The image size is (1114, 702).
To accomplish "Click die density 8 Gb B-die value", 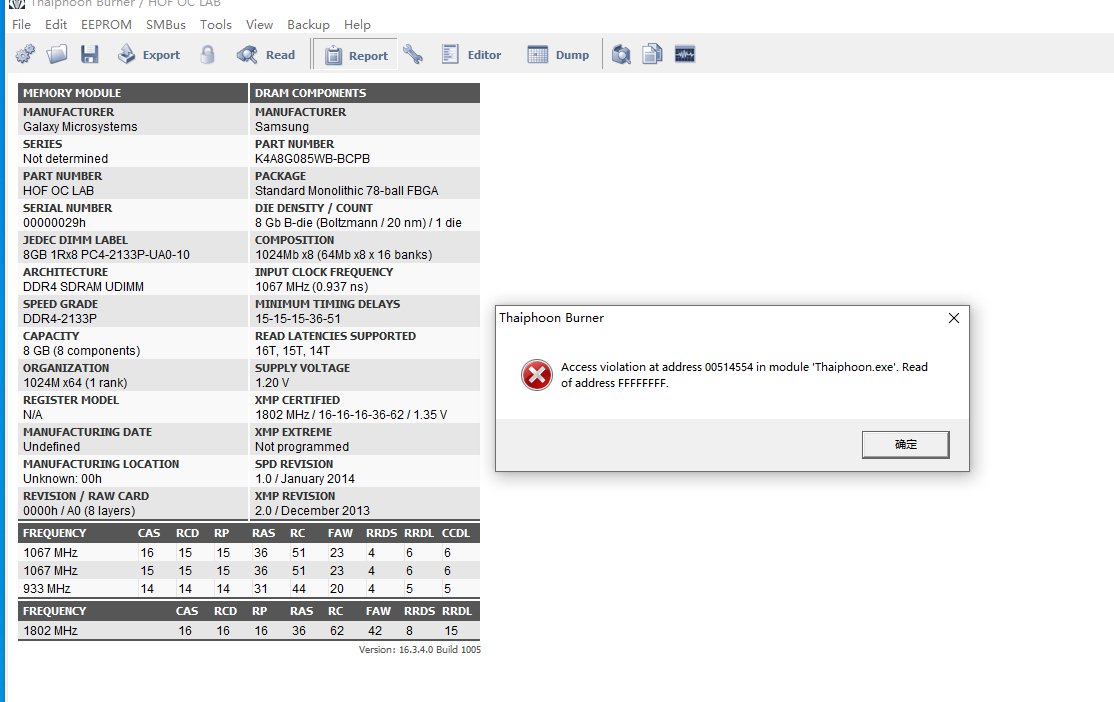I will pyautogui.click(x=358, y=222).
